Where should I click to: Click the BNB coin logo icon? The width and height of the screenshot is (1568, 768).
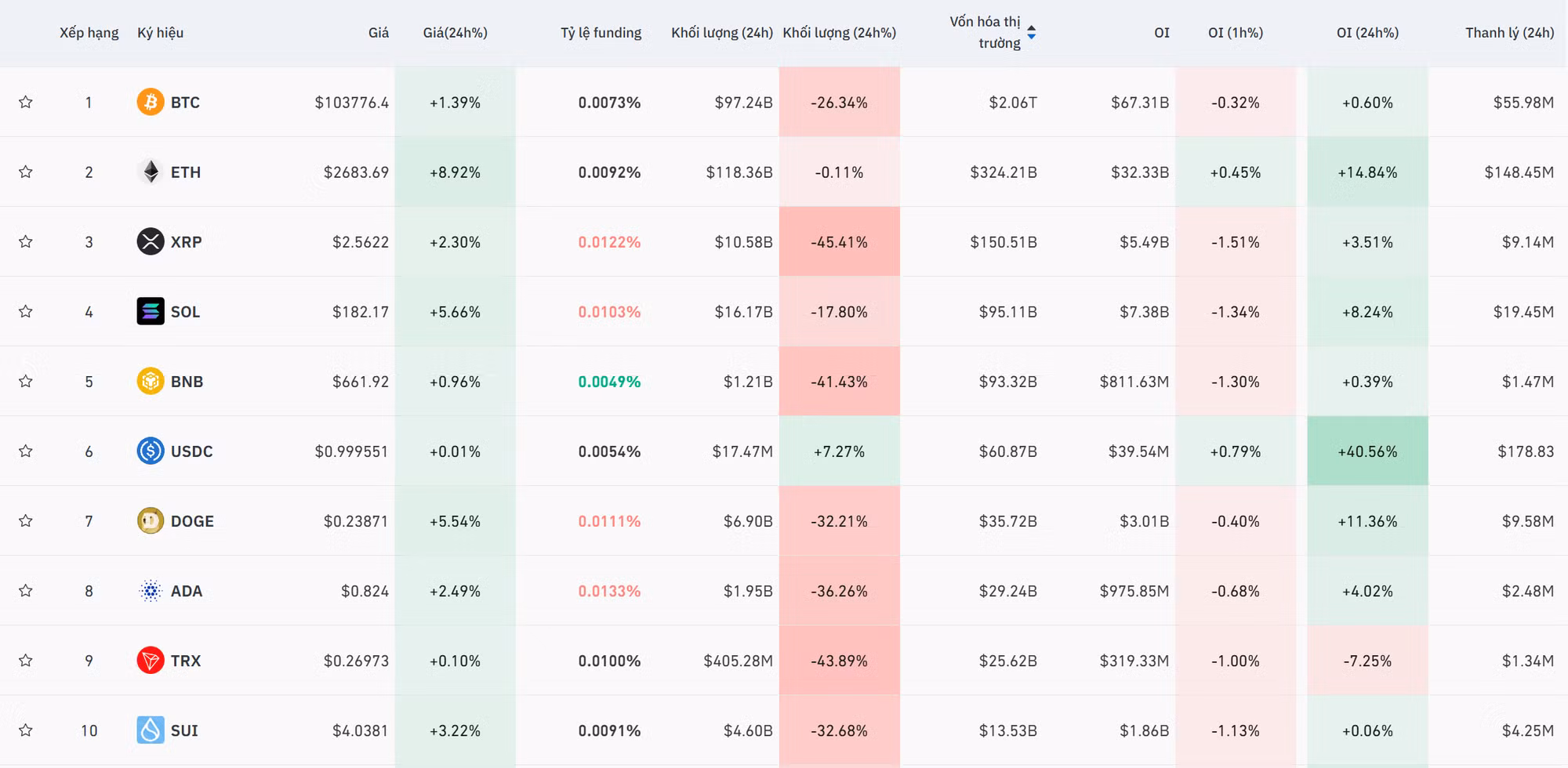(150, 381)
